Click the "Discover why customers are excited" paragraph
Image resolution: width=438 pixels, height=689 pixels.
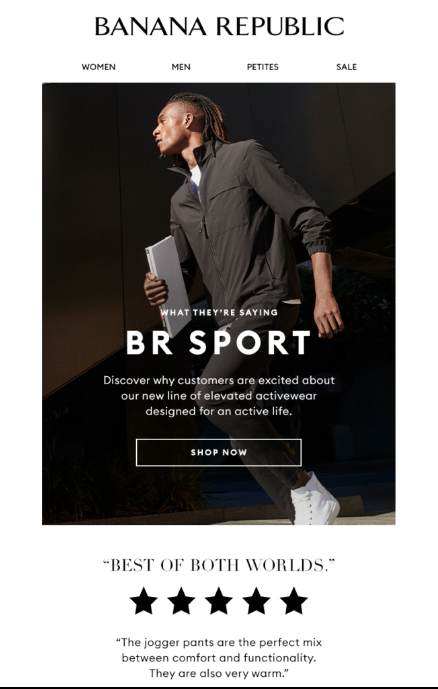click(219, 395)
